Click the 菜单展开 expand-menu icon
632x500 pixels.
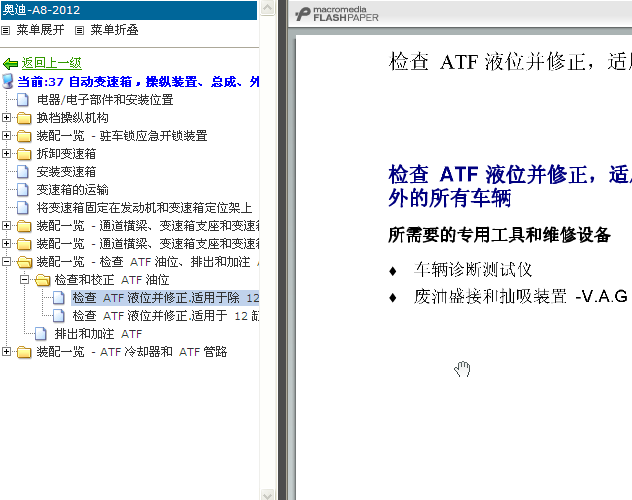5,30
